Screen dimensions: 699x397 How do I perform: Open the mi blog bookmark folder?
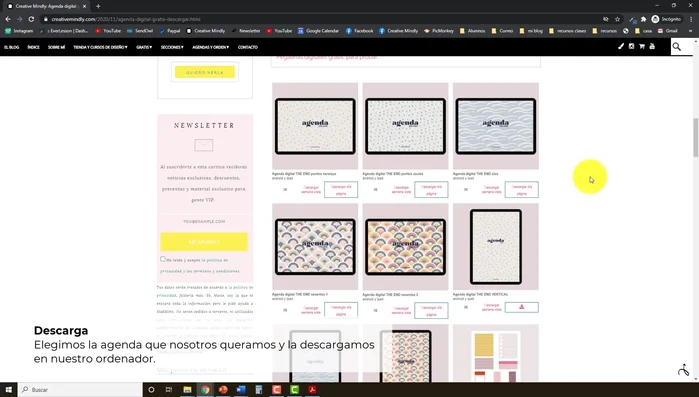coord(531,31)
